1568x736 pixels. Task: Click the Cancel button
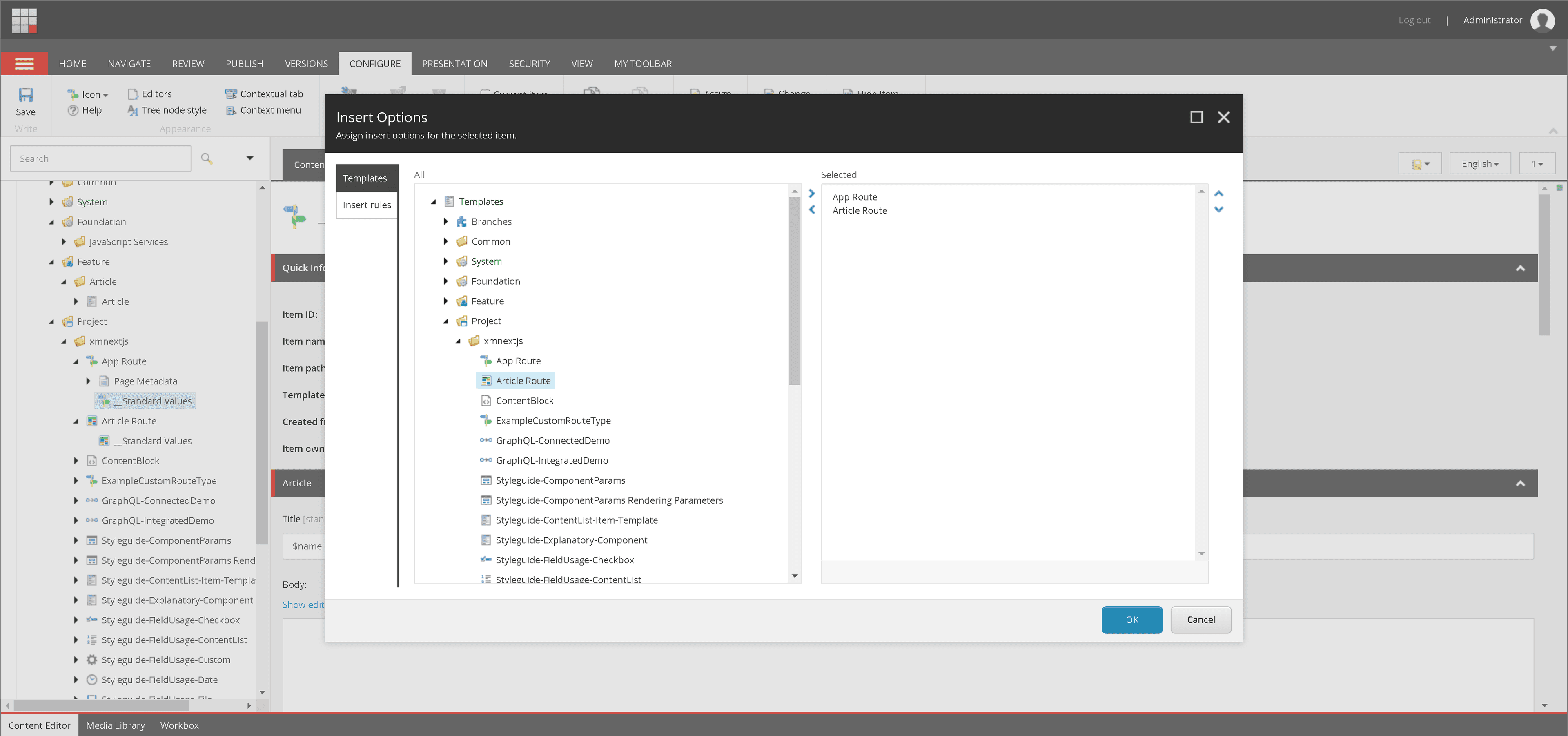[x=1200, y=619]
